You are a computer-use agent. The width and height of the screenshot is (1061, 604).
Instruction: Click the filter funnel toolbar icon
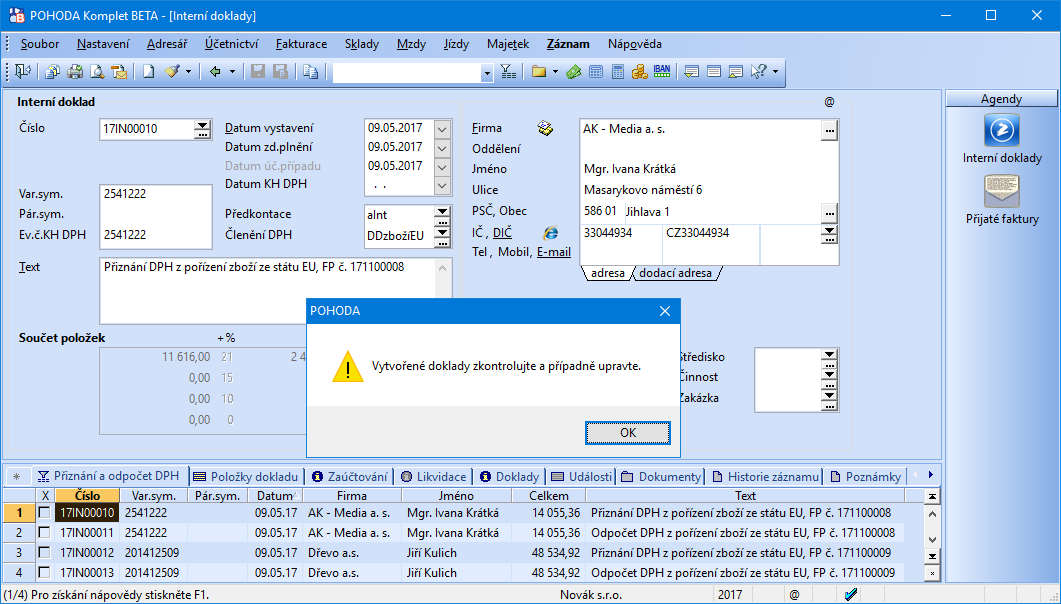[508, 72]
